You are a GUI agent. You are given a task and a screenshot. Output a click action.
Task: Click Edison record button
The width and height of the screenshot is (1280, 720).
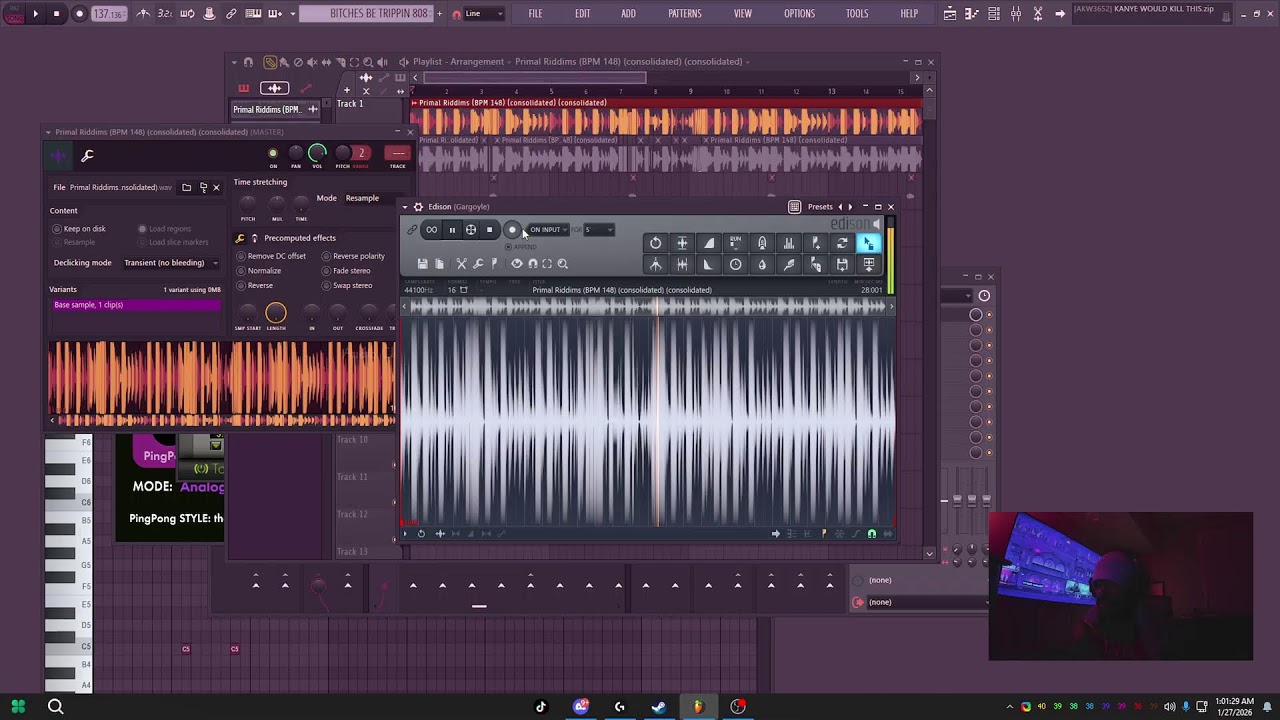(512, 230)
